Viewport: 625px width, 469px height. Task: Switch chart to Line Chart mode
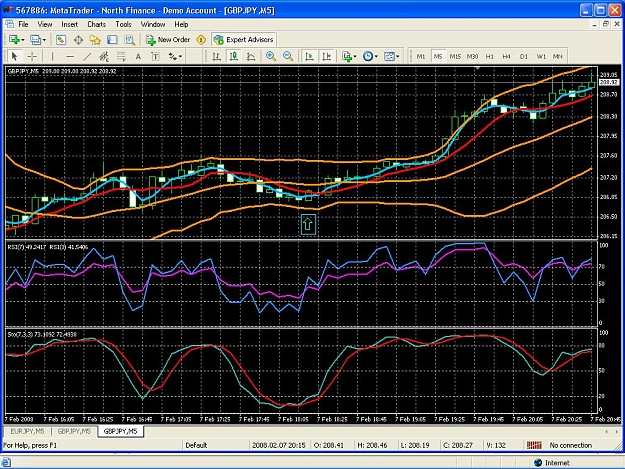pos(251,57)
